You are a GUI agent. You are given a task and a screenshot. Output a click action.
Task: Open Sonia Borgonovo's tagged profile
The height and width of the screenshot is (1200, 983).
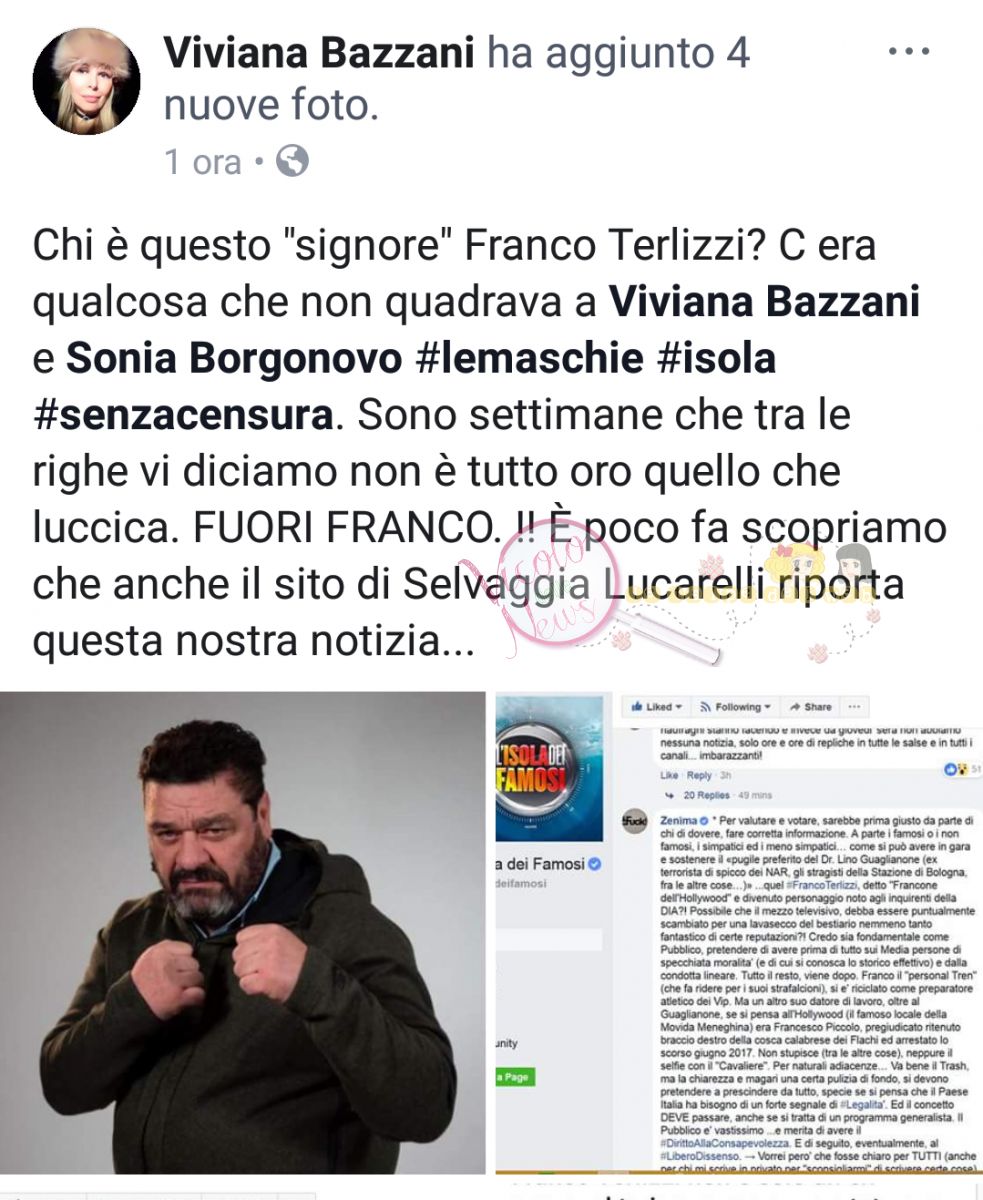[234, 358]
